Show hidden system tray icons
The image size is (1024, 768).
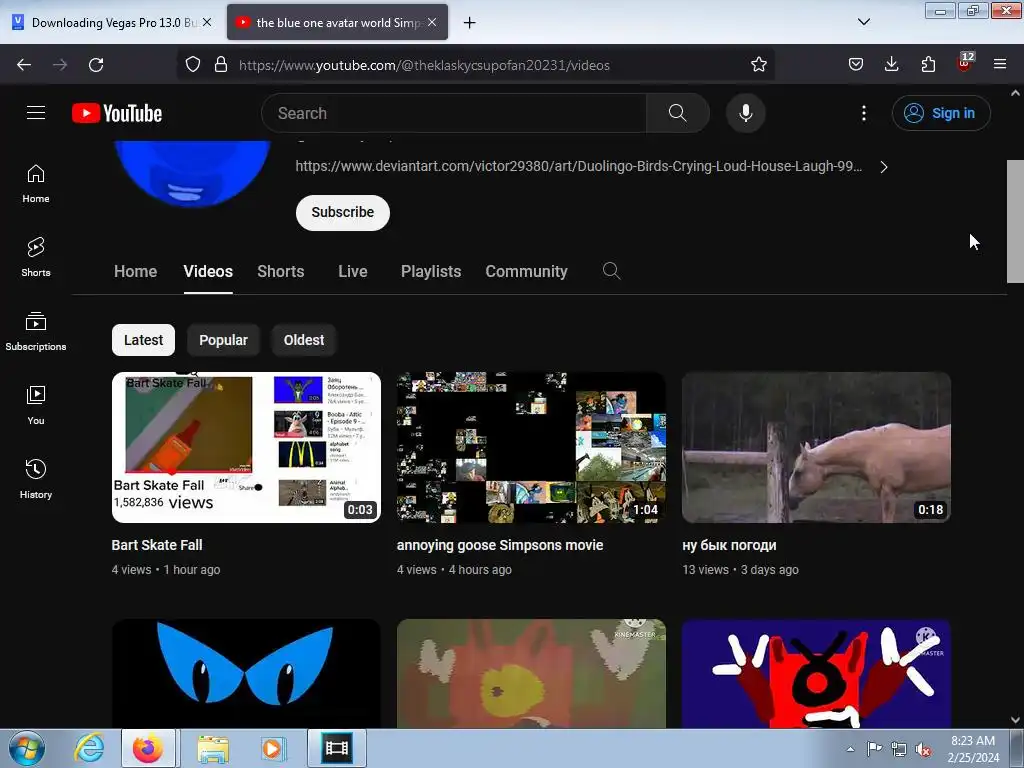850,749
